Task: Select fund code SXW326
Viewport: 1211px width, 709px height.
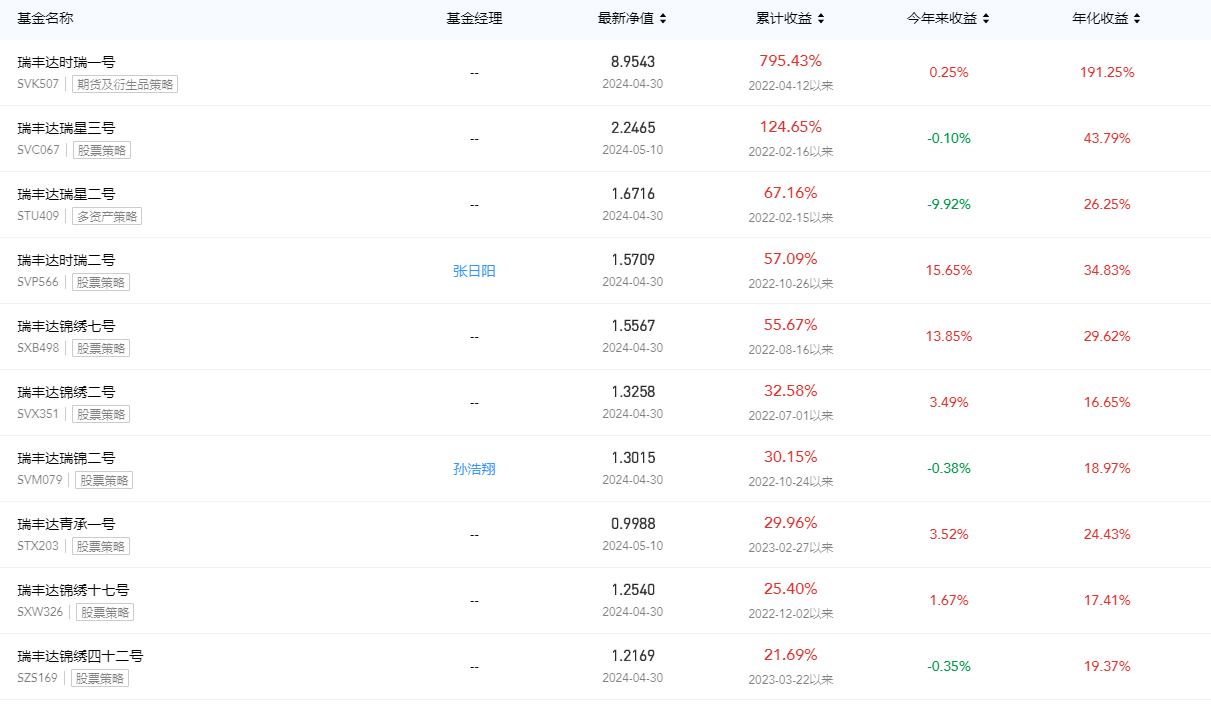Action: [x=39, y=612]
